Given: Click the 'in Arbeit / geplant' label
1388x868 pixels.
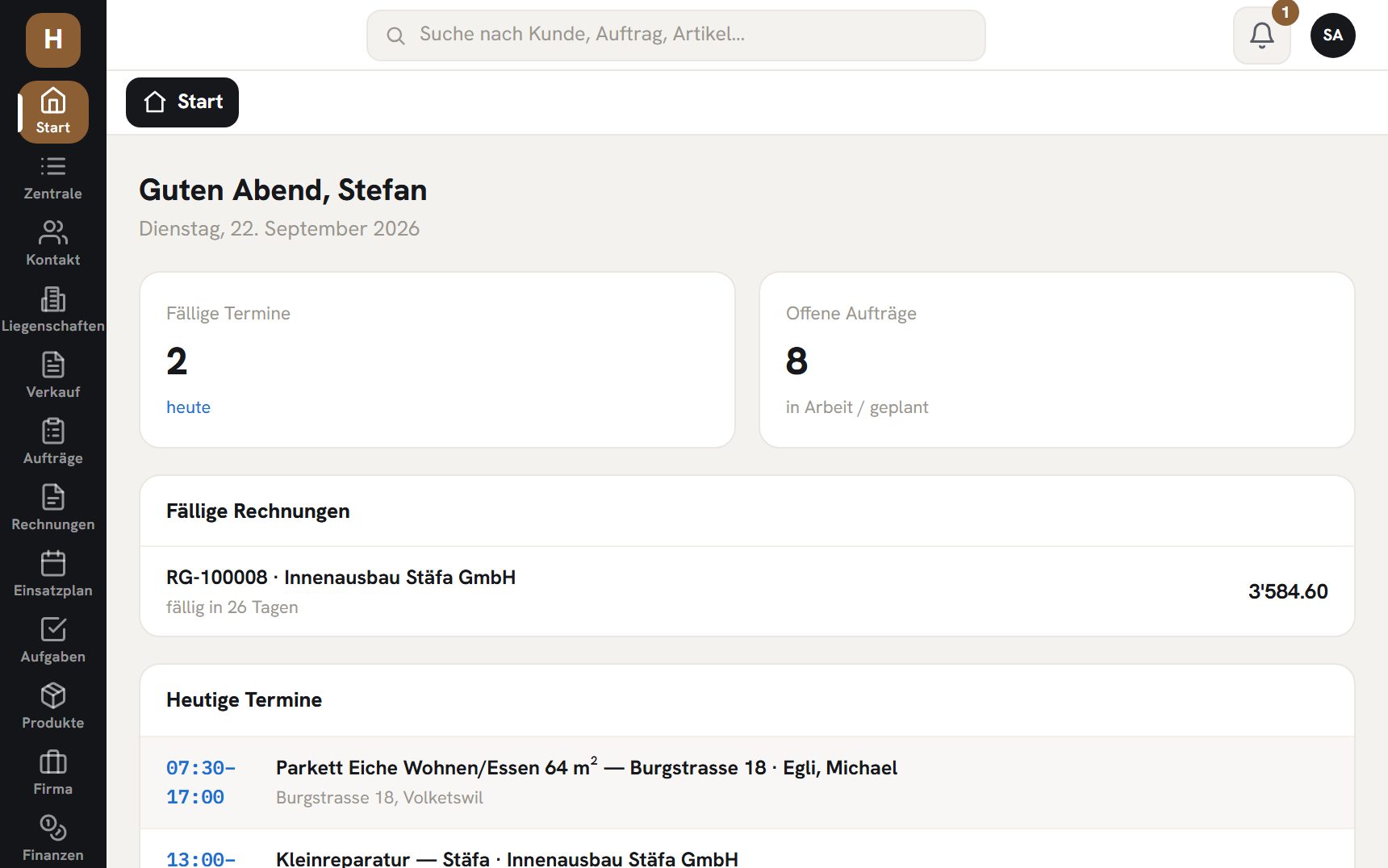Looking at the screenshot, I should click(x=857, y=407).
